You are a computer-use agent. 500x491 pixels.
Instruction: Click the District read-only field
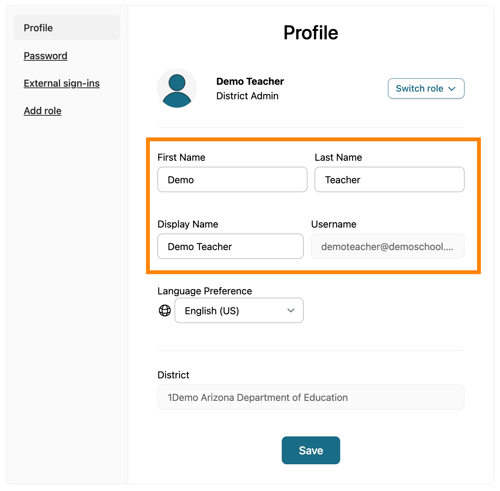click(x=311, y=397)
